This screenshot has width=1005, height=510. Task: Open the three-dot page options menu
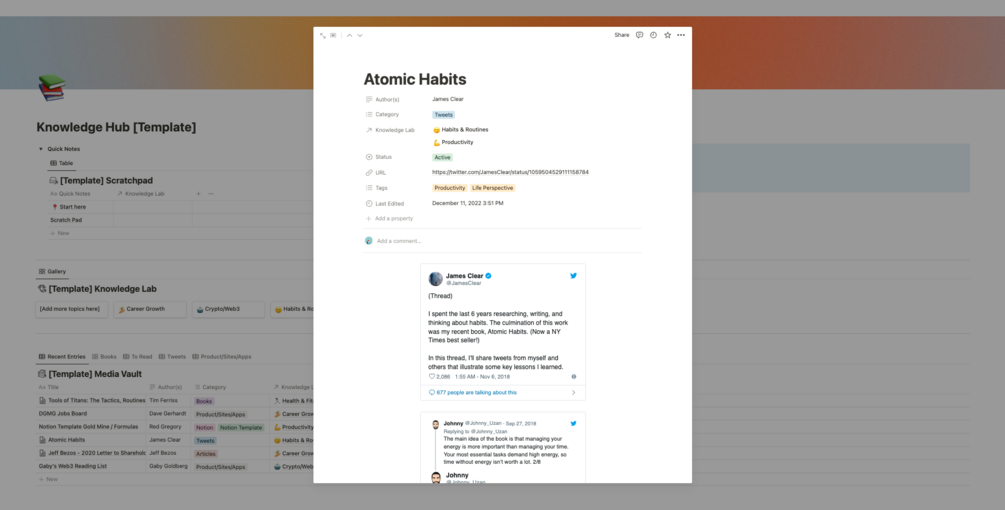[x=681, y=35]
